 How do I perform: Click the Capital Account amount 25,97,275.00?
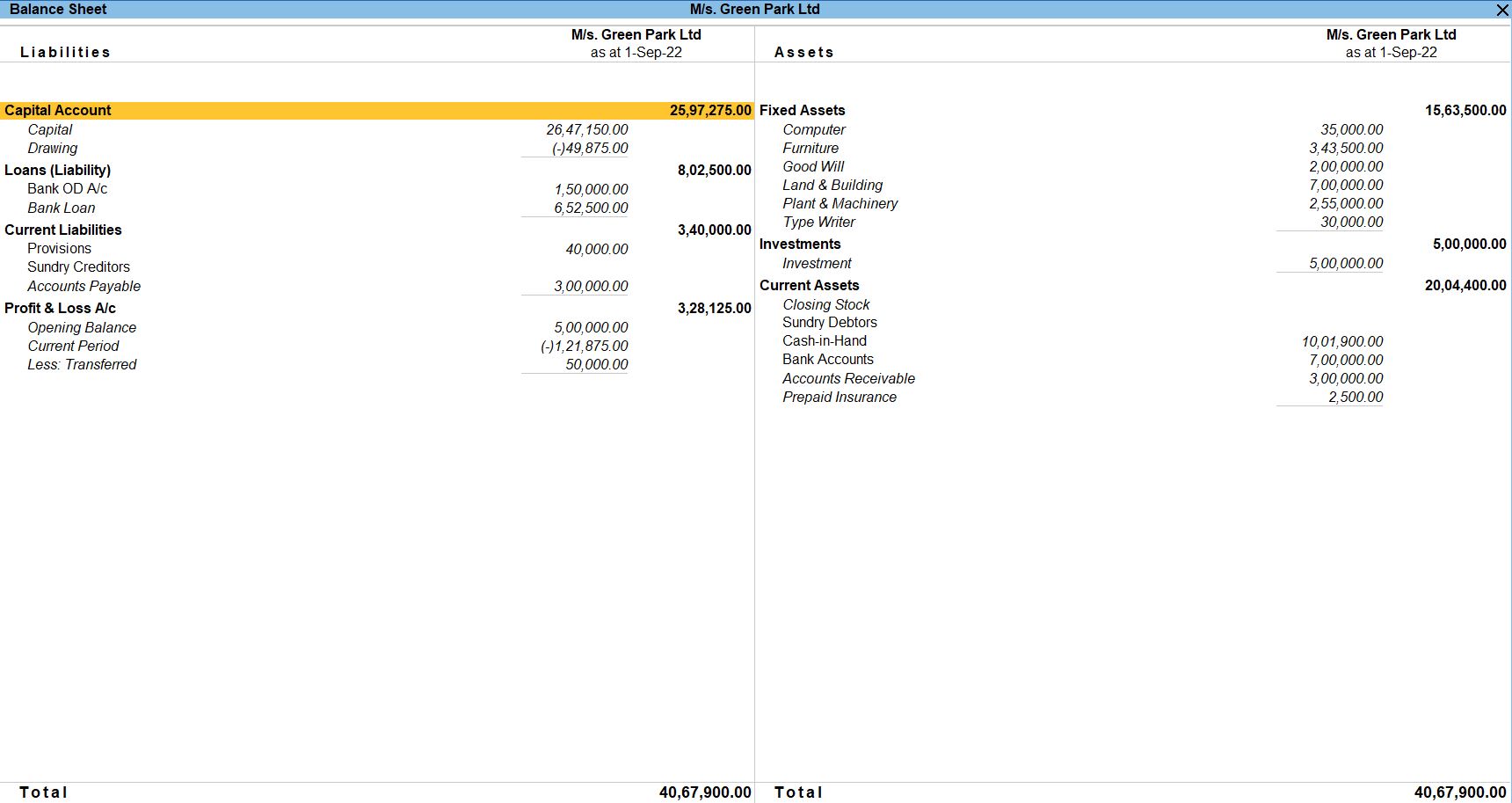click(x=709, y=111)
